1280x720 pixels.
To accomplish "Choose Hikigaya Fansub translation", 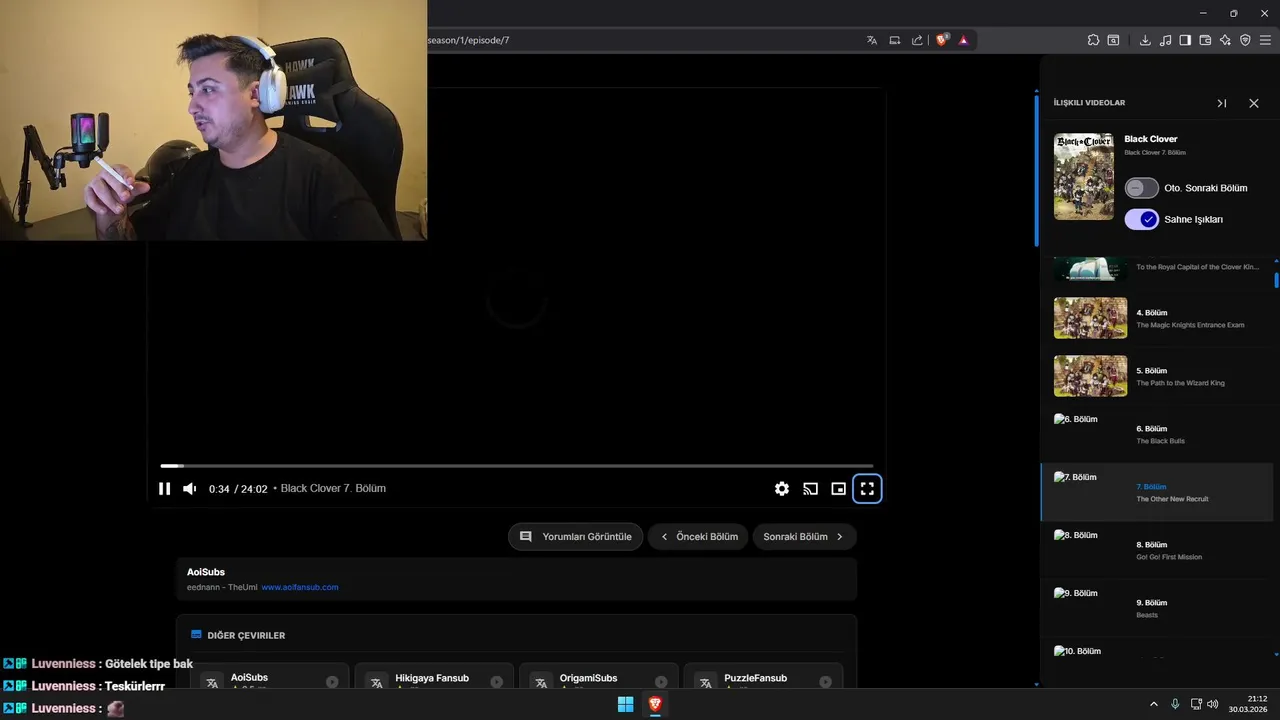I will point(434,677).
